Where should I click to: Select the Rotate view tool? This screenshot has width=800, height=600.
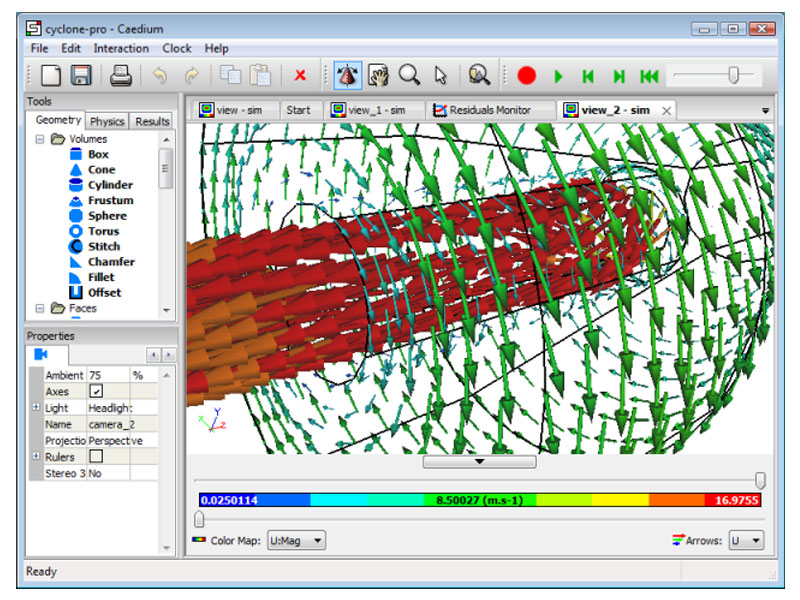pos(347,75)
